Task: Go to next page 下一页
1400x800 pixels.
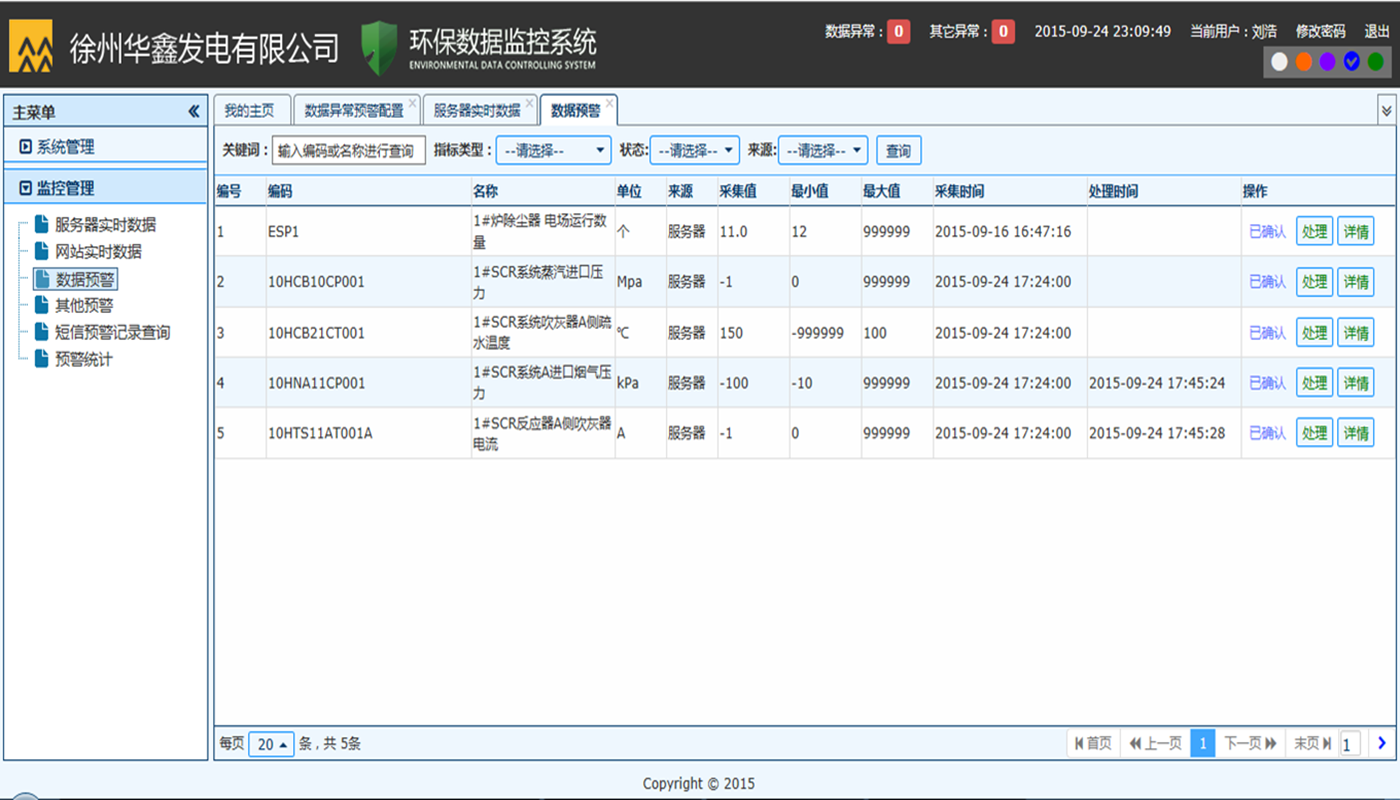Action: [x=1250, y=743]
